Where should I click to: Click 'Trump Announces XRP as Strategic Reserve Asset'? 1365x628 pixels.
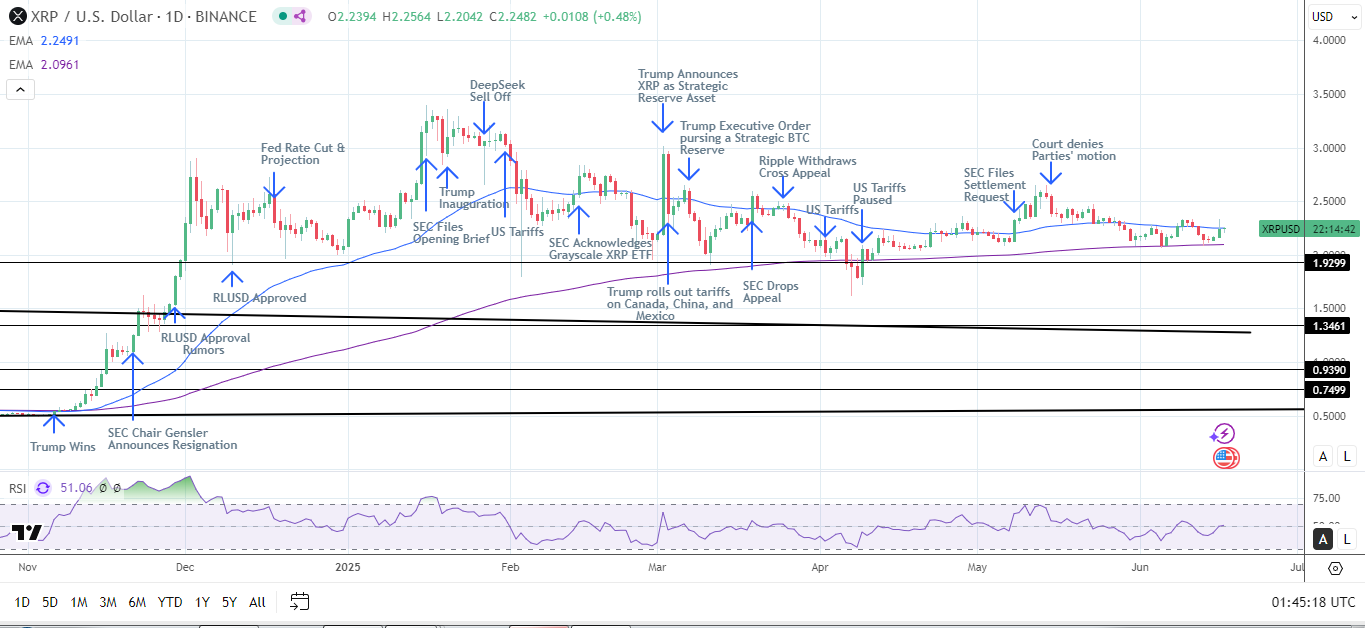688,86
